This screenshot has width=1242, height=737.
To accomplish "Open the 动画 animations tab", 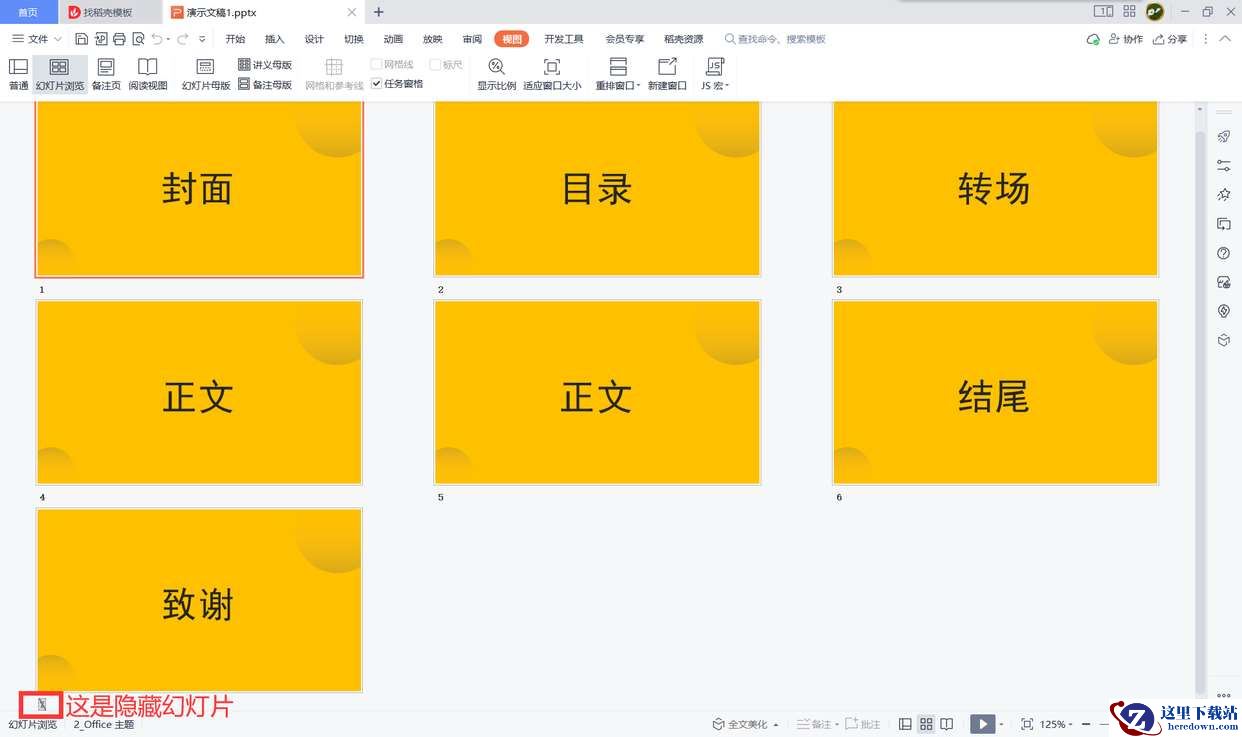I will coord(394,39).
